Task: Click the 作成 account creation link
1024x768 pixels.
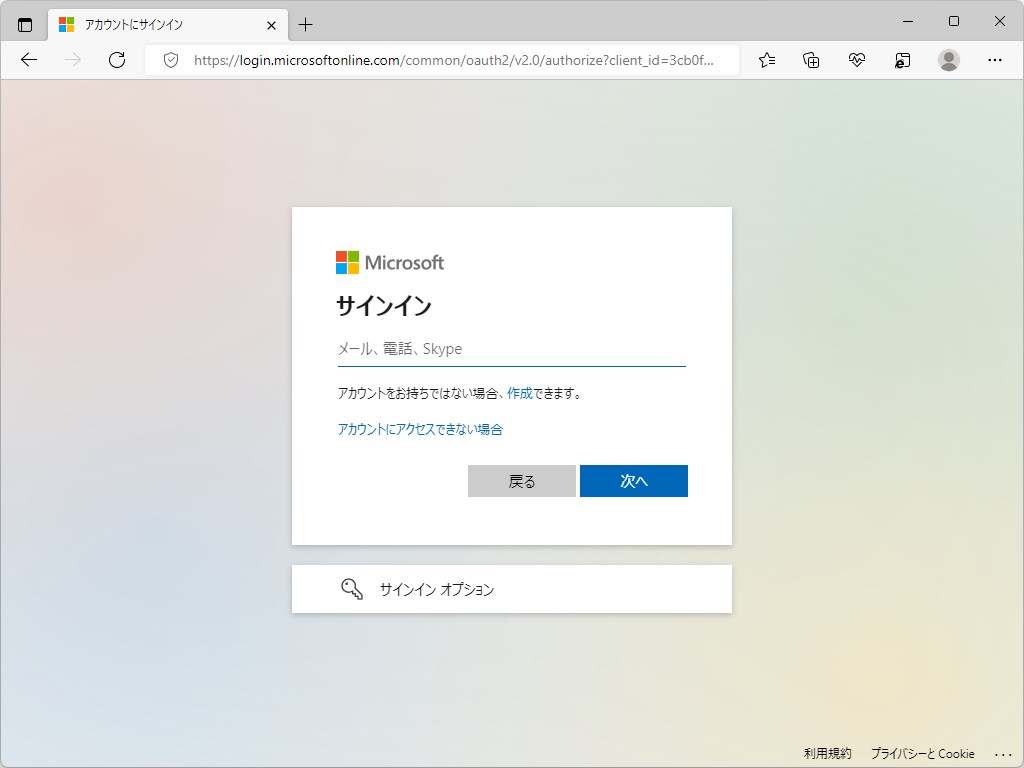Action: point(519,393)
